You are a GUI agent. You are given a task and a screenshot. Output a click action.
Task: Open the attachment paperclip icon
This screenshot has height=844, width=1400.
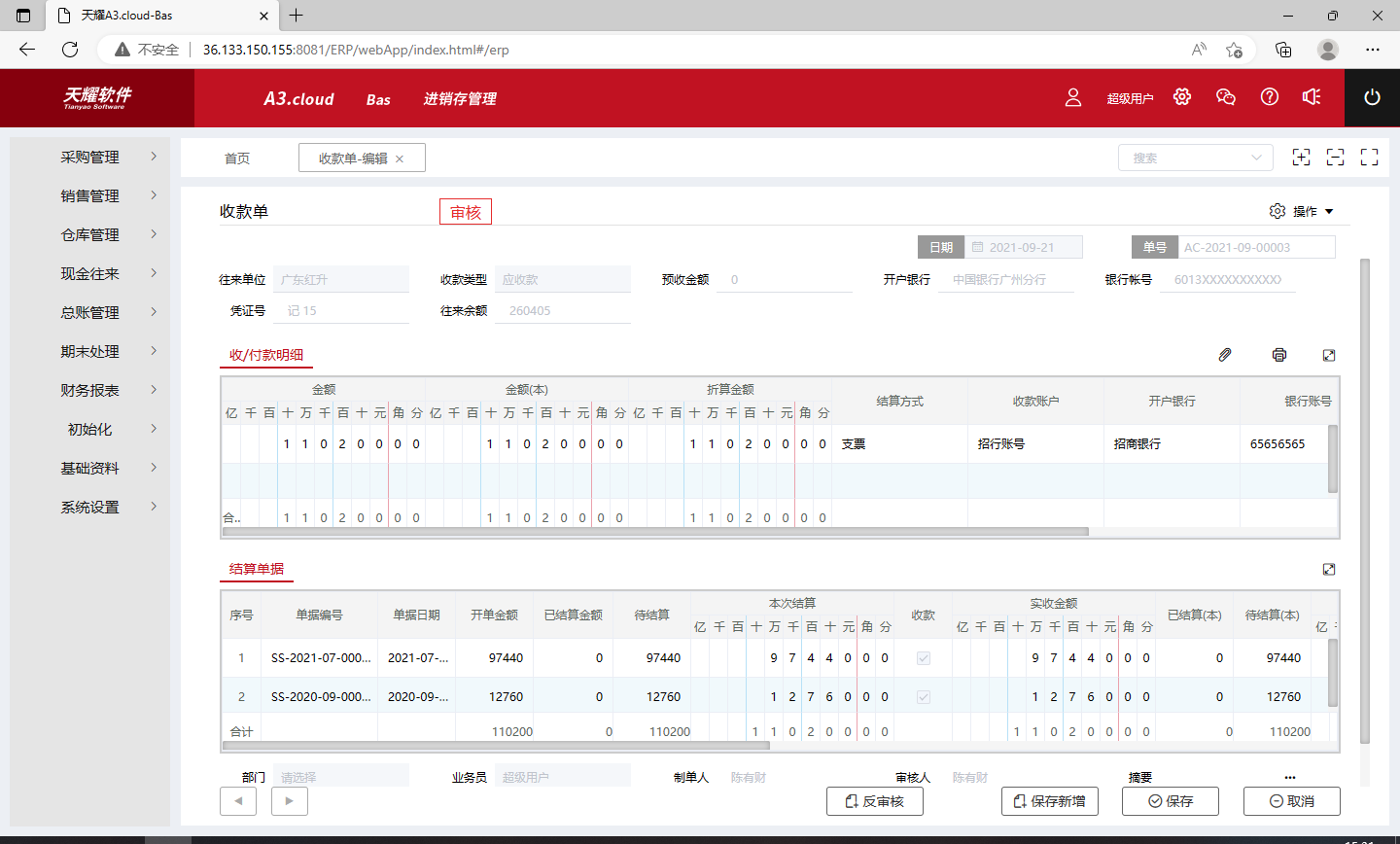click(x=1225, y=355)
